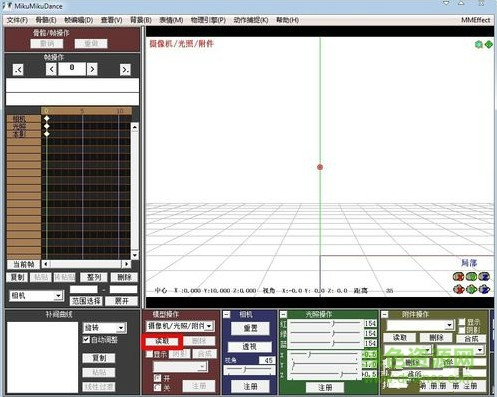Image resolution: width=497 pixels, height=397 pixels.
Task: Click the 重置 button in camera panel
Action: coord(250,328)
